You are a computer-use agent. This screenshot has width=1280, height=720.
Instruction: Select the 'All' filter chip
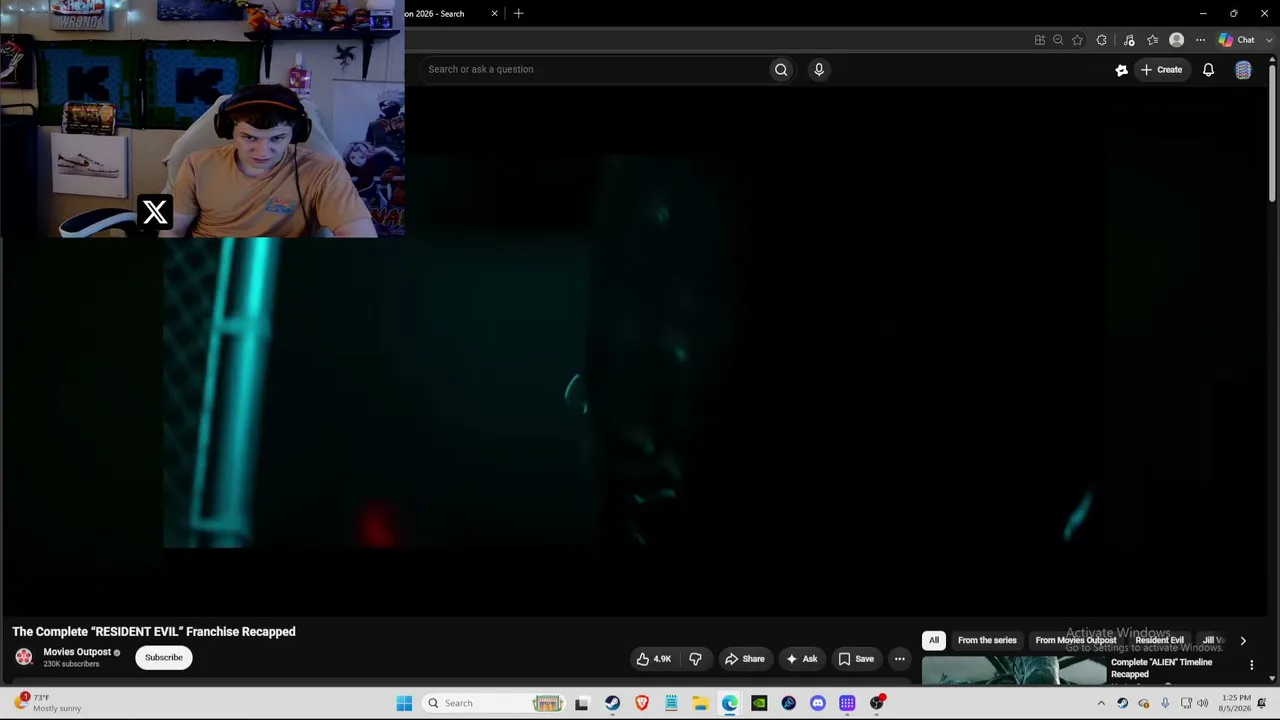[934, 640]
